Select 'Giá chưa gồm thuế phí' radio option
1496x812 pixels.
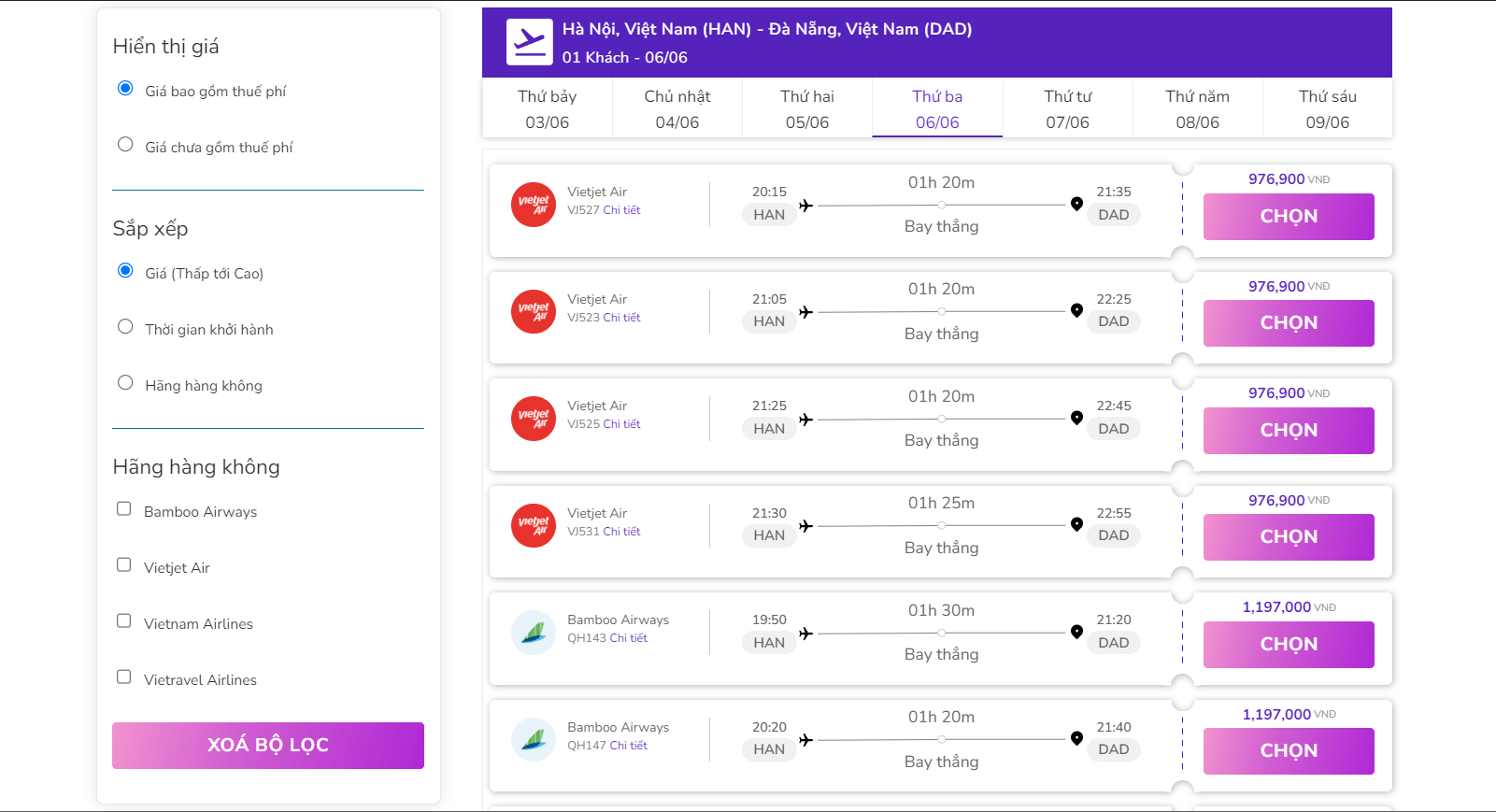125,145
